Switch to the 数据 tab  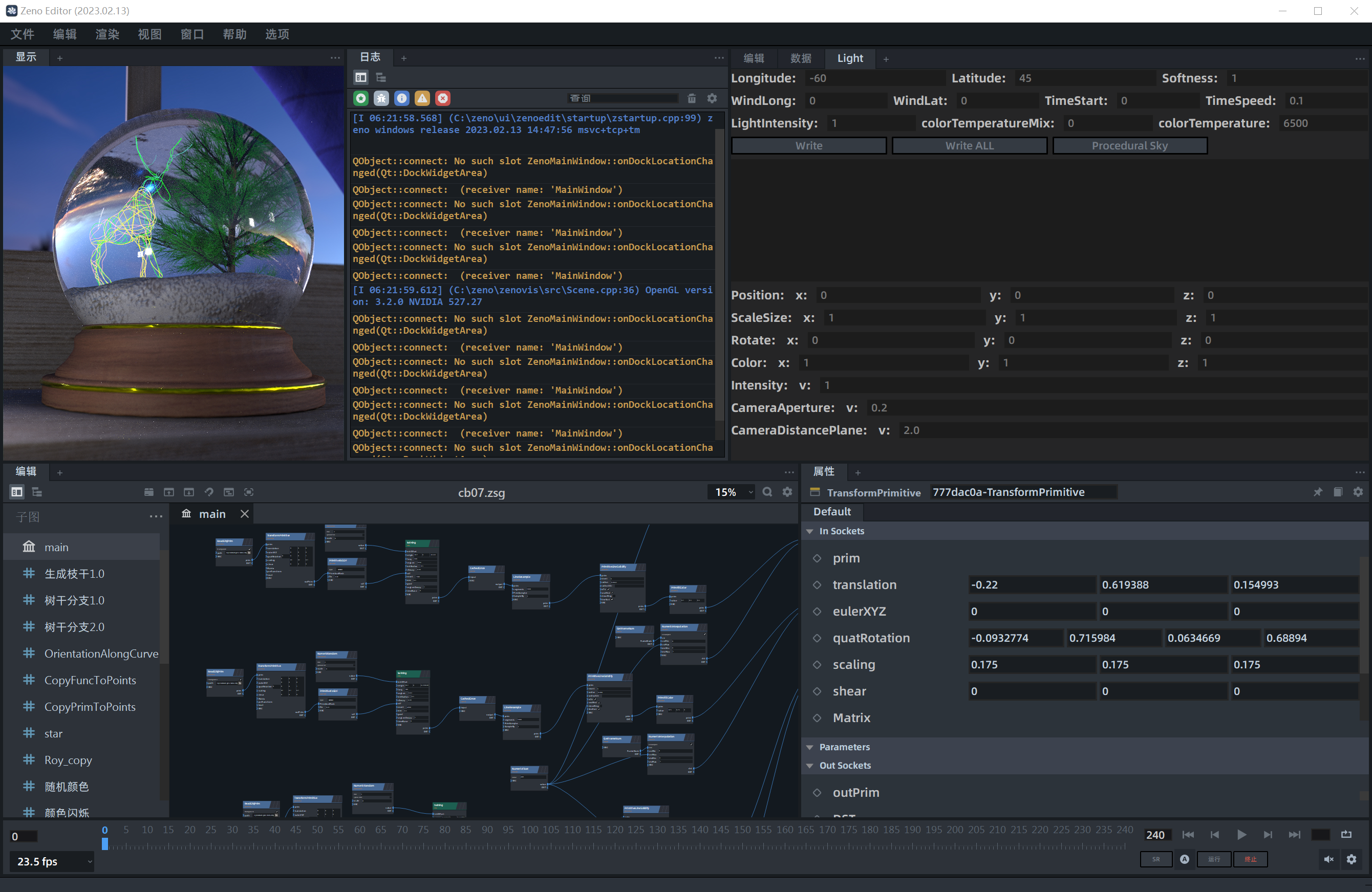[x=801, y=58]
